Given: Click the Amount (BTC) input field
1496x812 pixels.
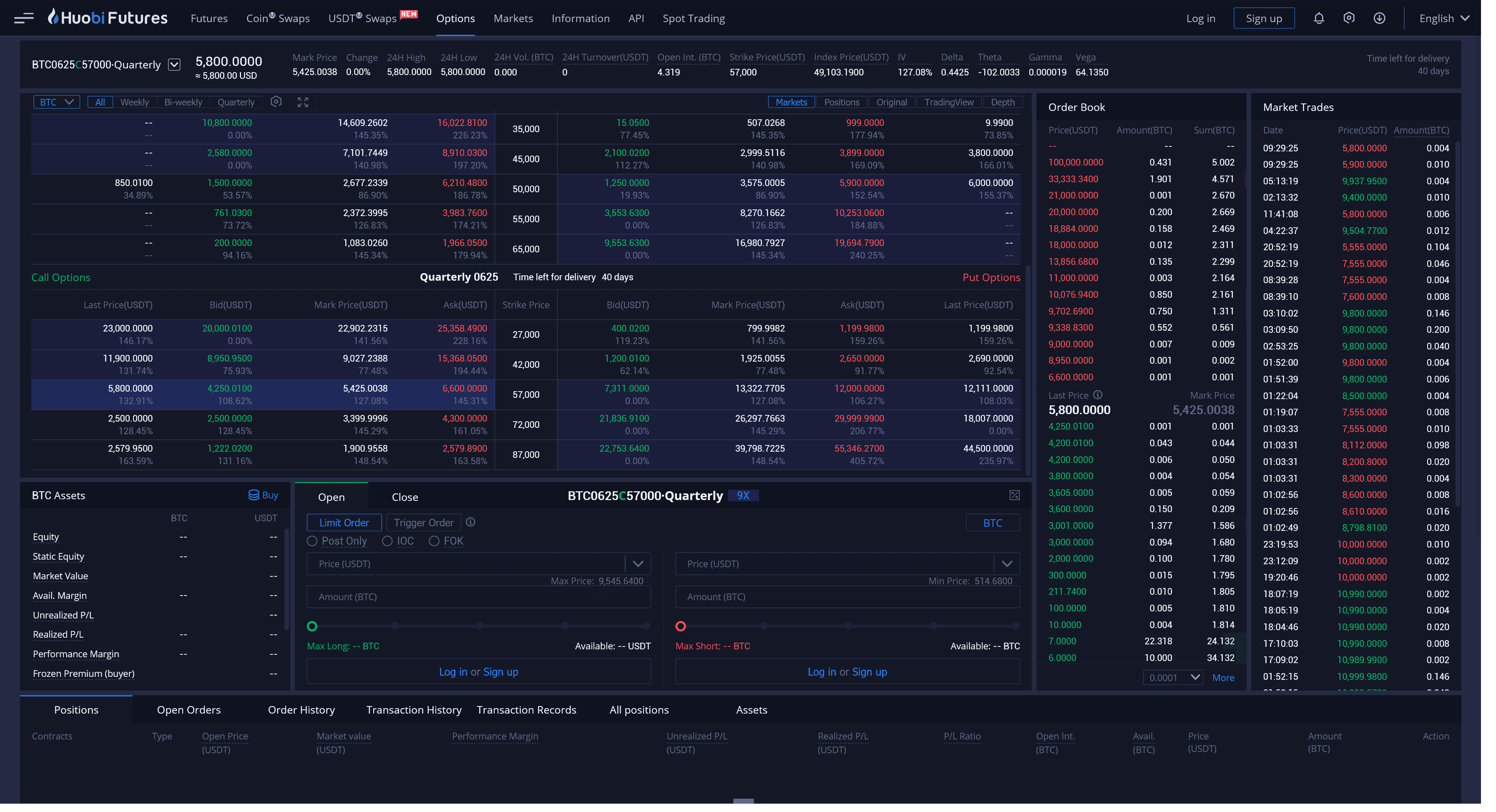Looking at the screenshot, I should [478, 596].
